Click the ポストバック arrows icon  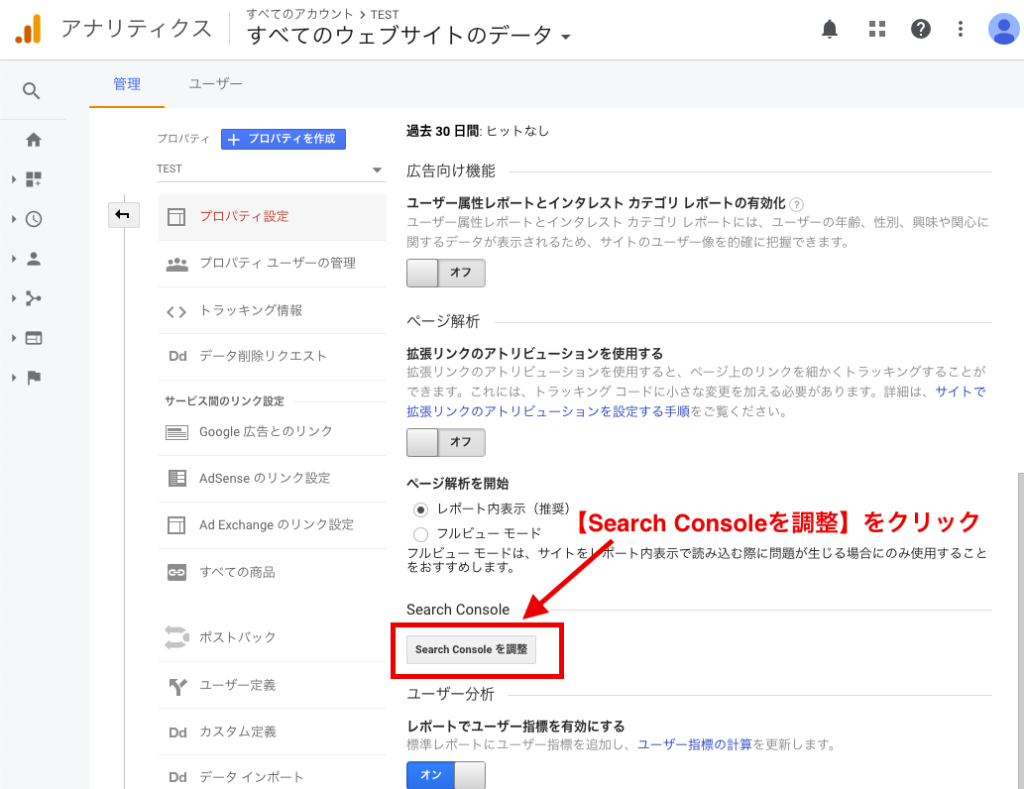pyautogui.click(x=176, y=637)
